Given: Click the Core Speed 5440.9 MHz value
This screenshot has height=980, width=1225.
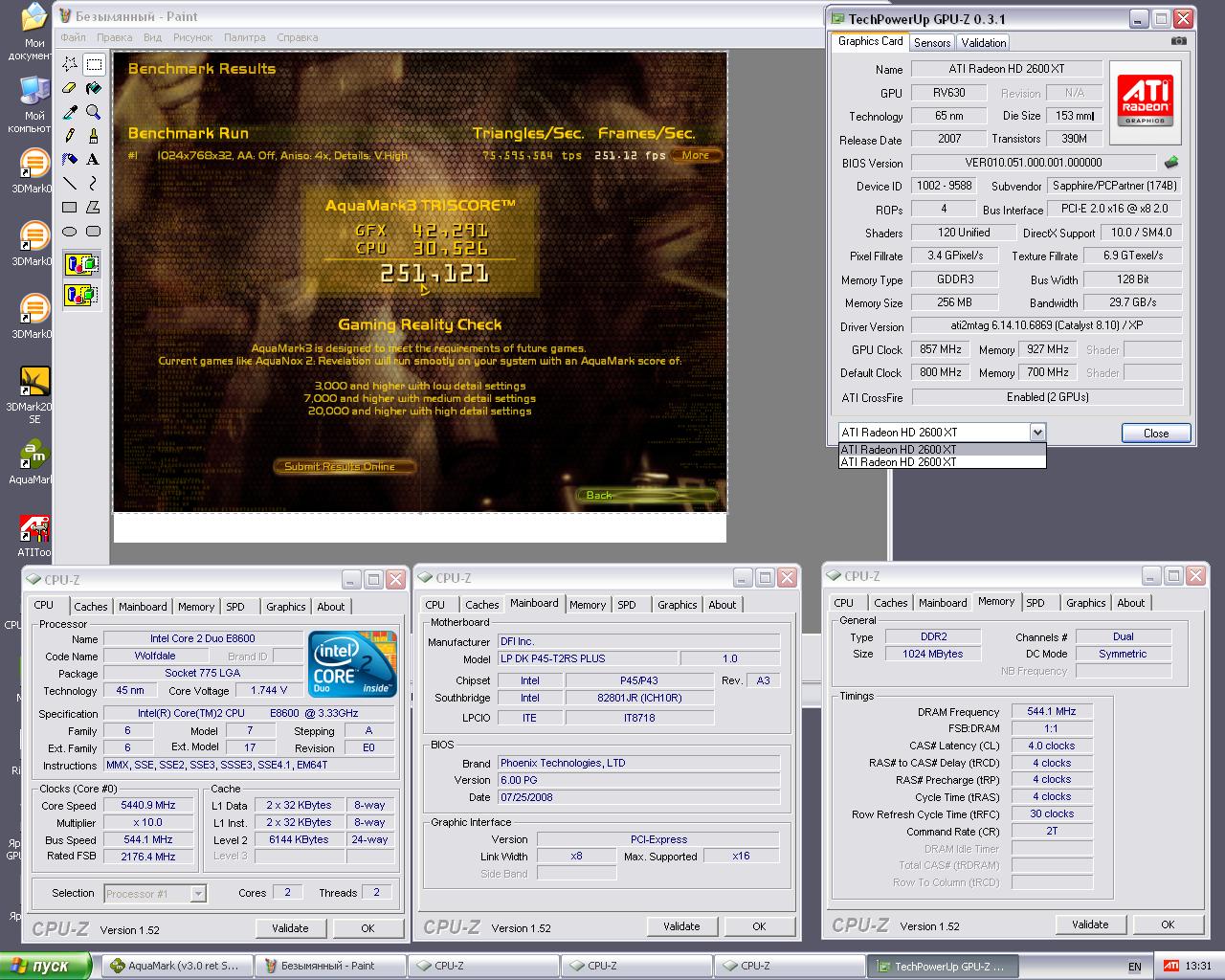Looking at the screenshot, I should 148,806.
